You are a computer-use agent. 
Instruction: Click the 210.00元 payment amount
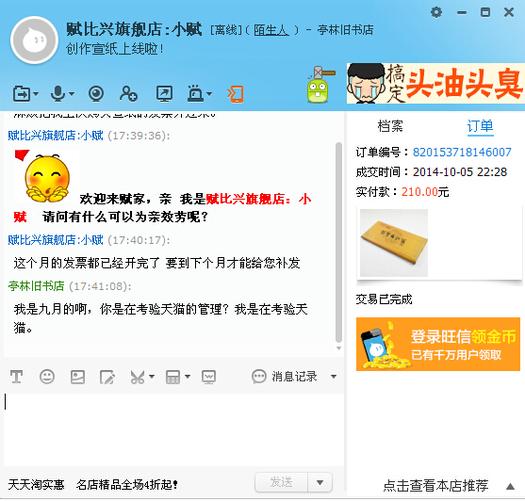[425, 192]
